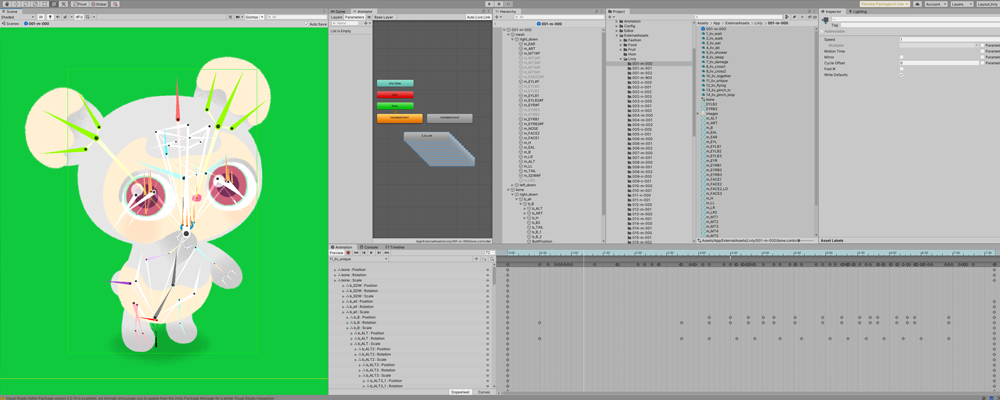This screenshot has width=1000, height=400.
Task: Select 001-m-001 folder in Project
Action: click(x=641, y=68)
